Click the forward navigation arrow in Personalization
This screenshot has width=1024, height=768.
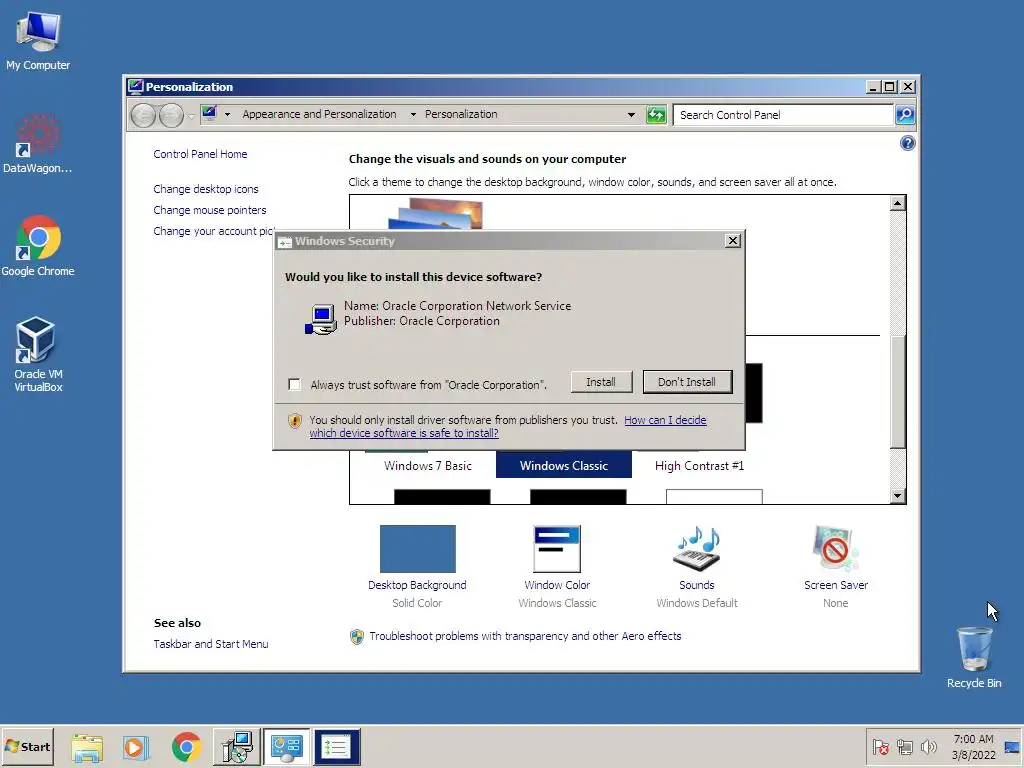(171, 116)
